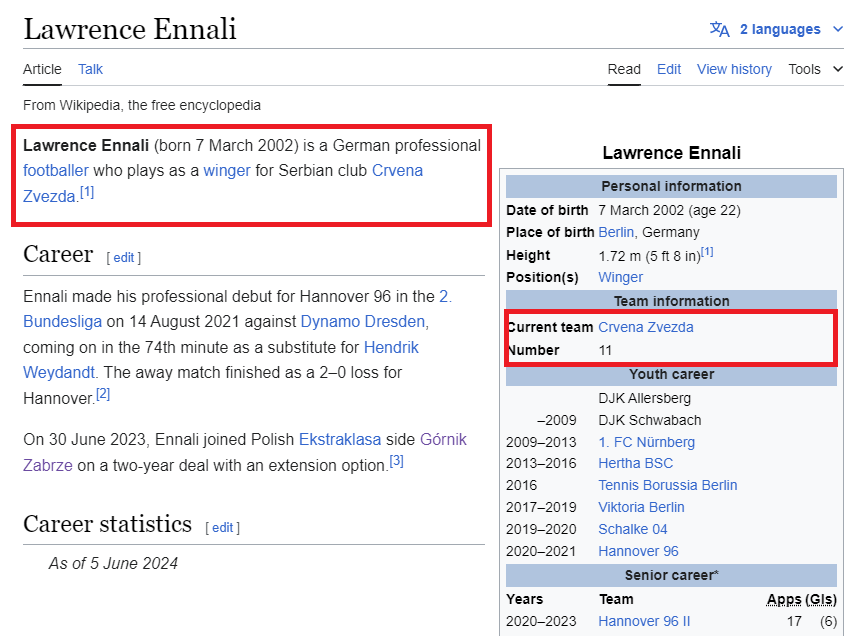Image resolution: width=848 pixels, height=636 pixels.
Task: Expand the Tools menu
Action: [x=815, y=69]
